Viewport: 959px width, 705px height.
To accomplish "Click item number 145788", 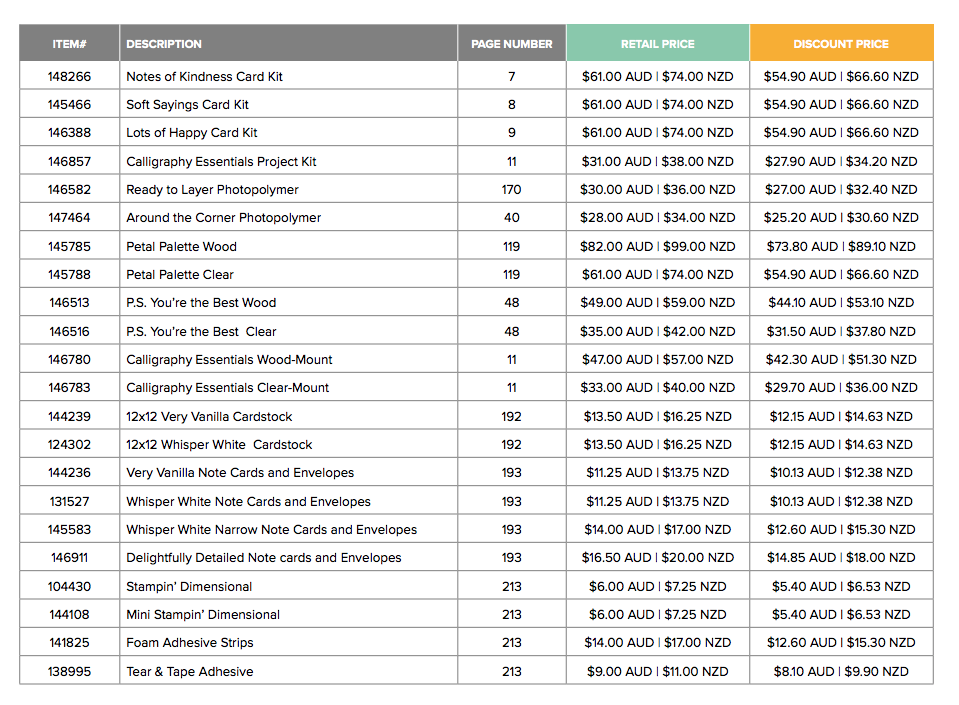I will point(69,275).
